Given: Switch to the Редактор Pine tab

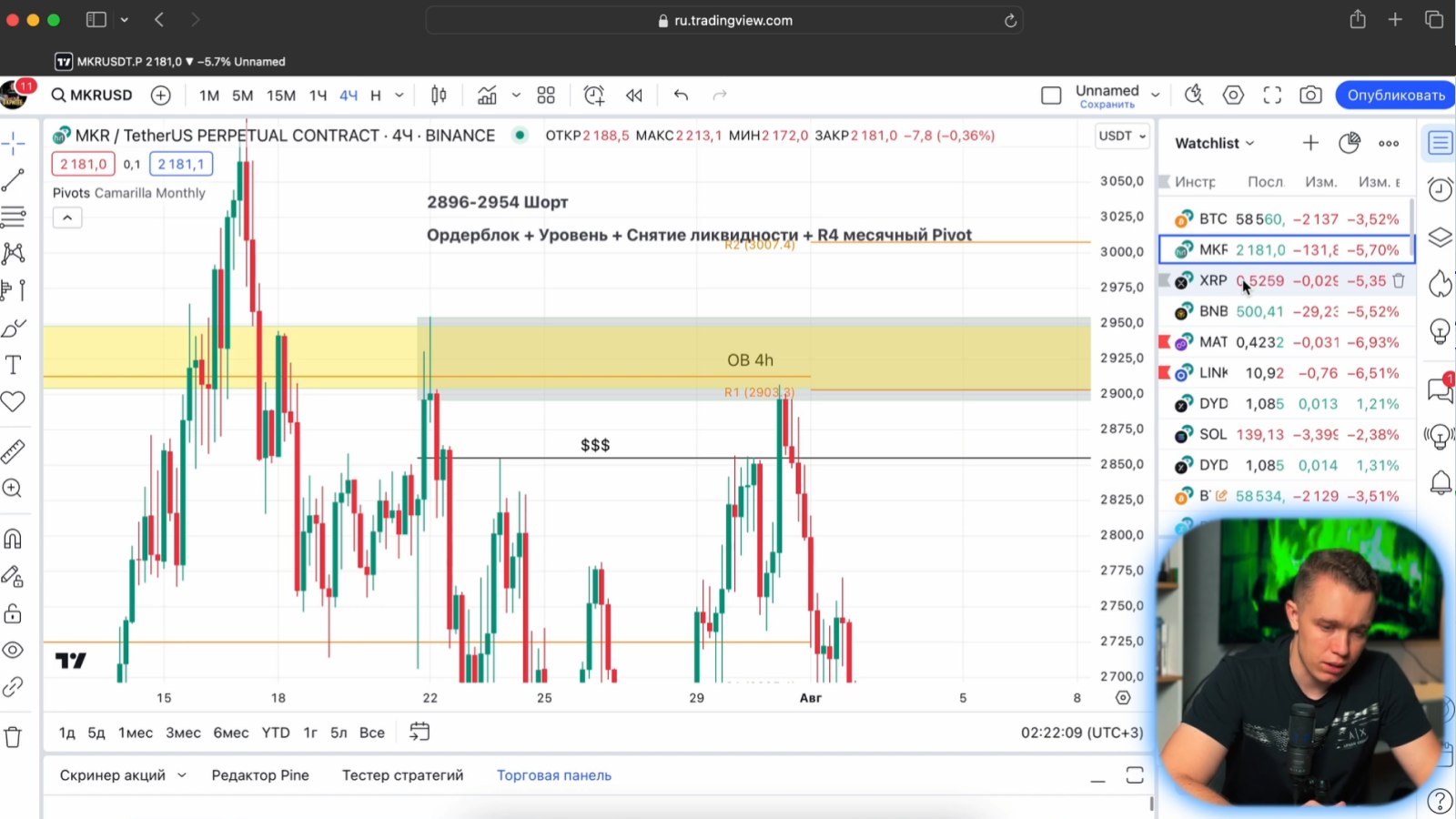Looking at the screenshot, I should tap(260, 775).
